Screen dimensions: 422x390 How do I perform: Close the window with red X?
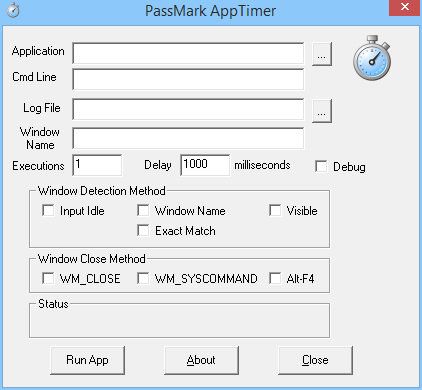coord(404,7)
